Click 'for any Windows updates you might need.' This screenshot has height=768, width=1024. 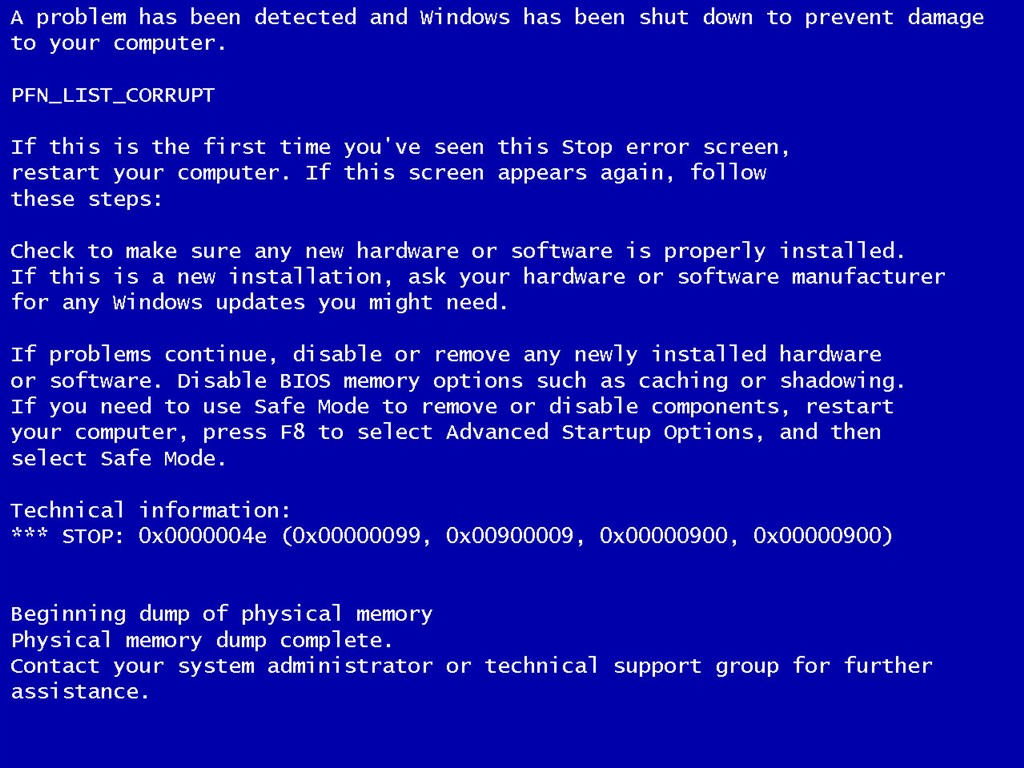259,302
